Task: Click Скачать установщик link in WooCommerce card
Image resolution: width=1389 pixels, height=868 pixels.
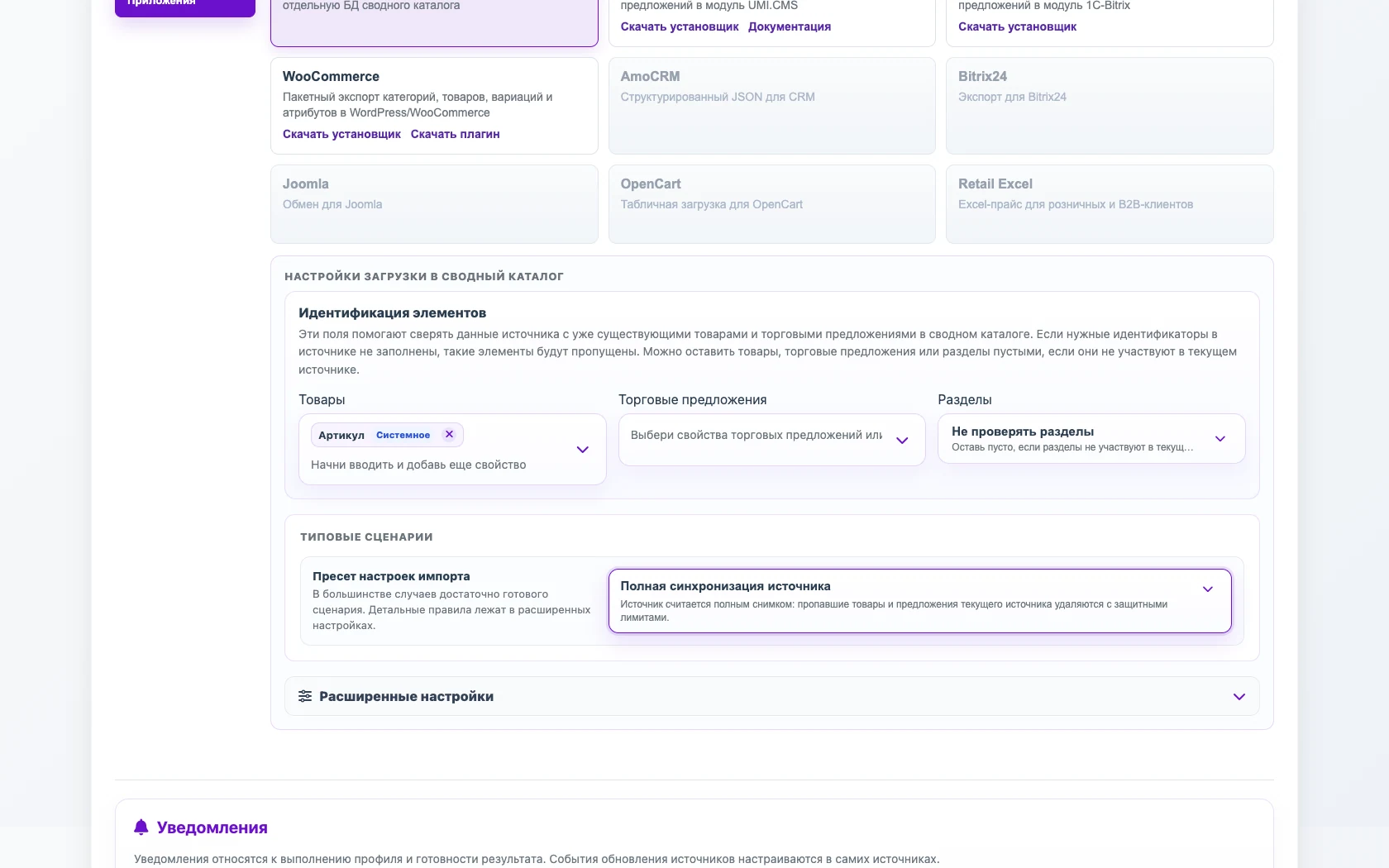Action: [x=341, y=134]
